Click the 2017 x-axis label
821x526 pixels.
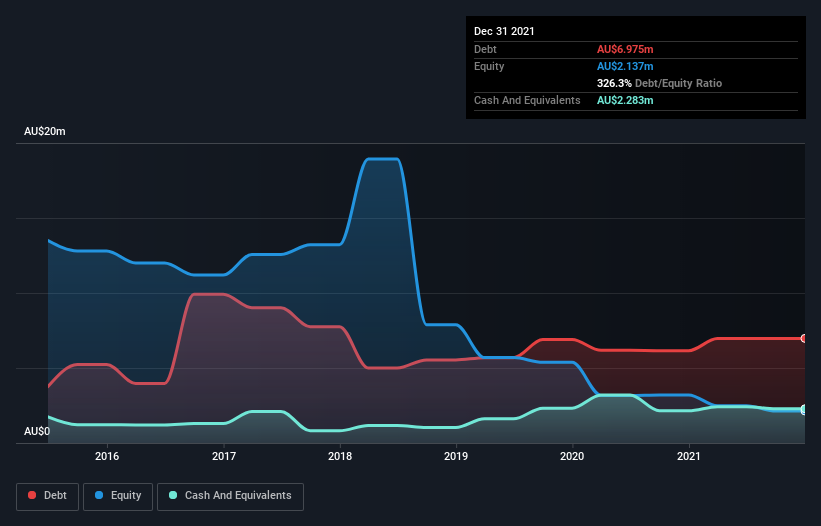pyautogui.click(x=224, y=456)
